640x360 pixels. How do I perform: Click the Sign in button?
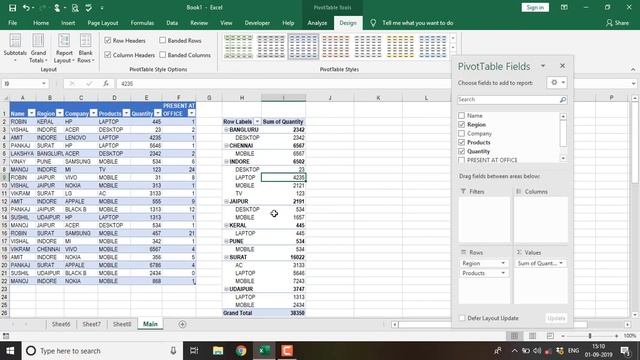(x=535, y=7)
